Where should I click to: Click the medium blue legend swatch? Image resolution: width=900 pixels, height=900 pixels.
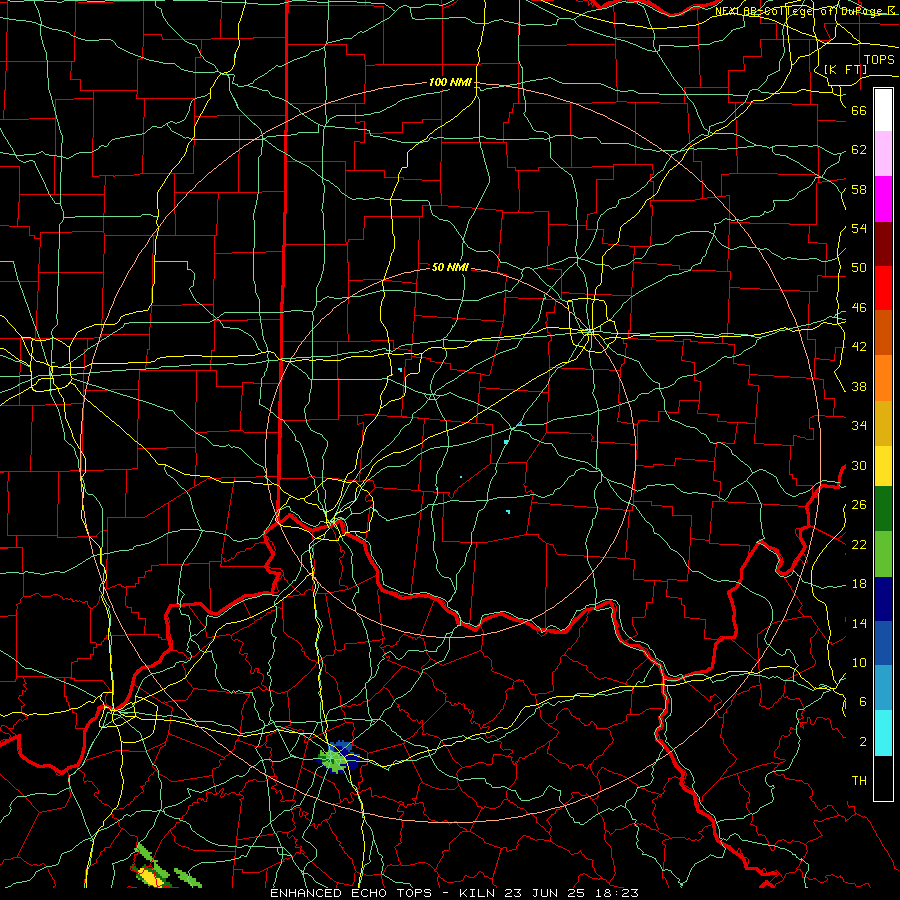(x=883, y=643)
